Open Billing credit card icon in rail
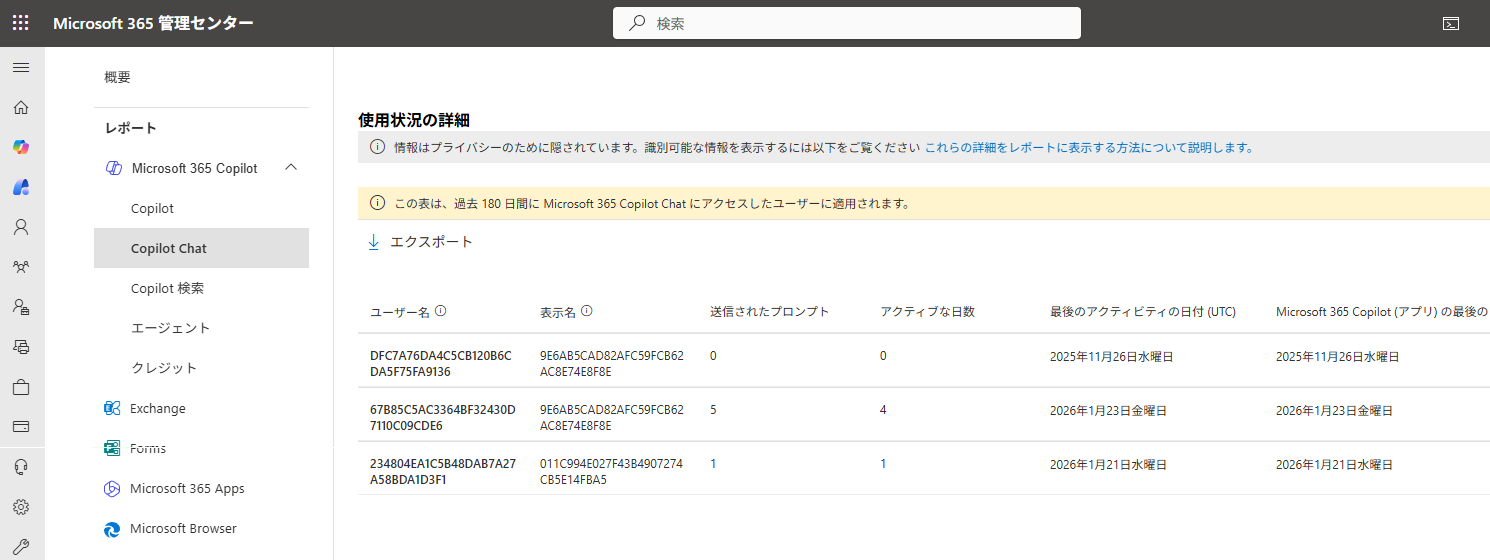1490x560 pixels. click(x=20, y=427)
